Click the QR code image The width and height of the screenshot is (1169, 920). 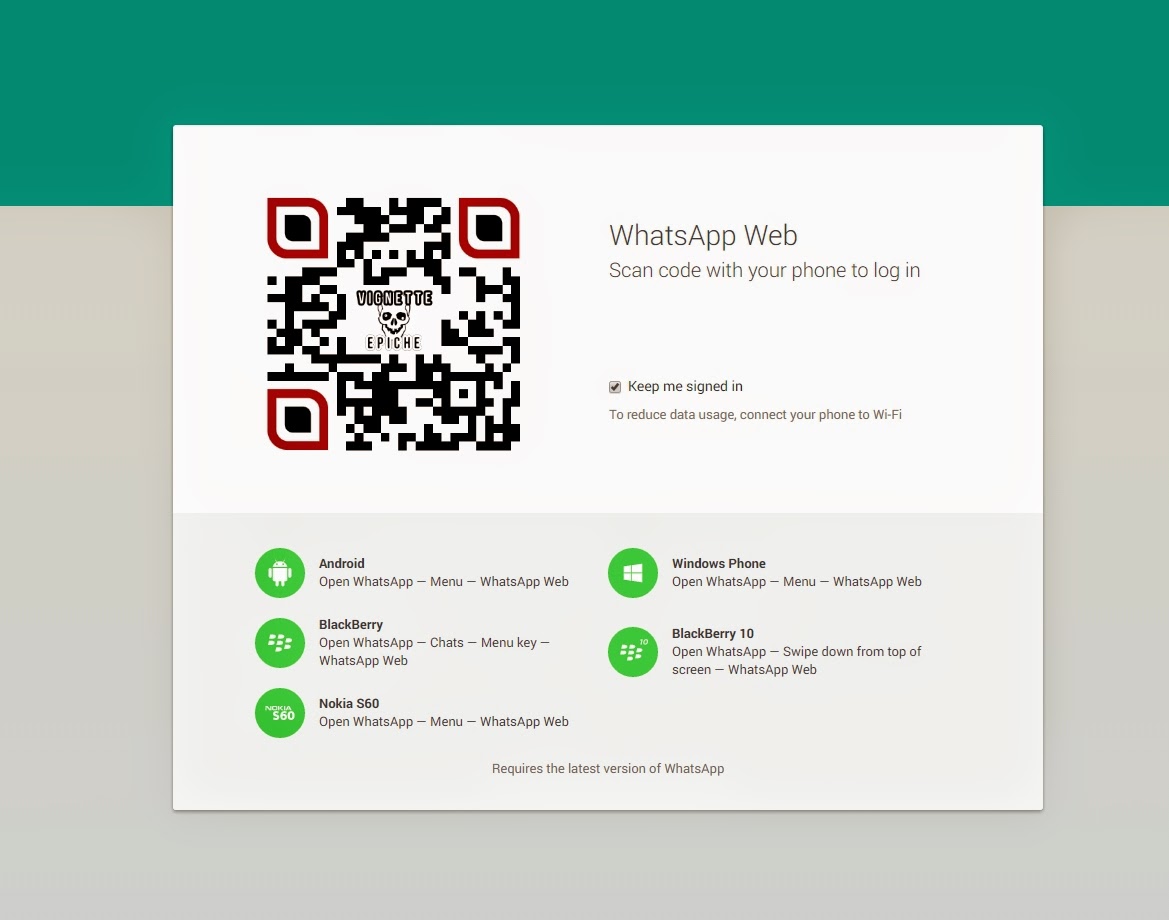pyautogui.click(x=394, y=324)
